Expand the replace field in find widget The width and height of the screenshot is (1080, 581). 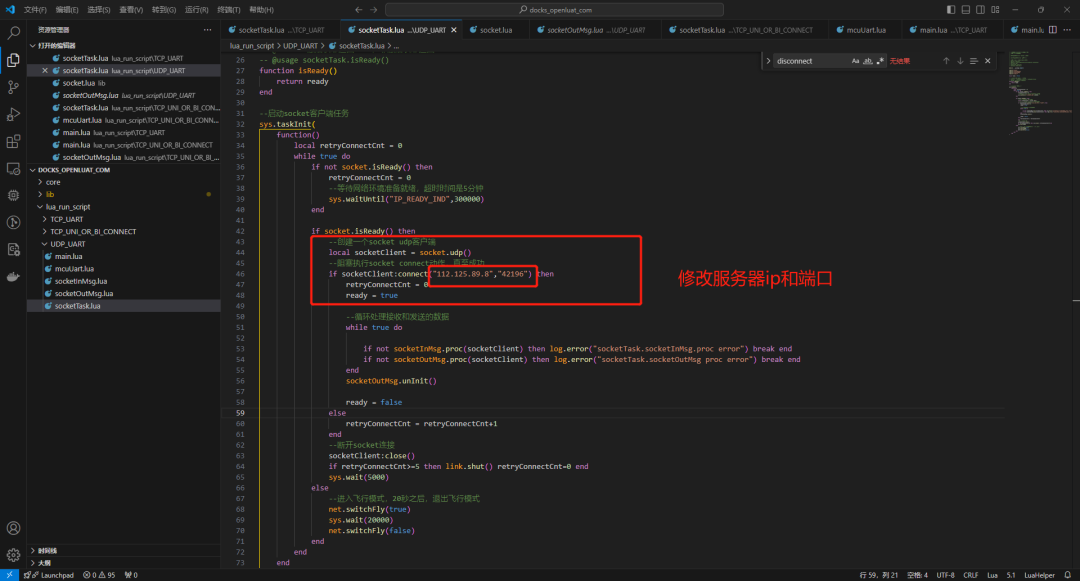[x=769, y=61]
